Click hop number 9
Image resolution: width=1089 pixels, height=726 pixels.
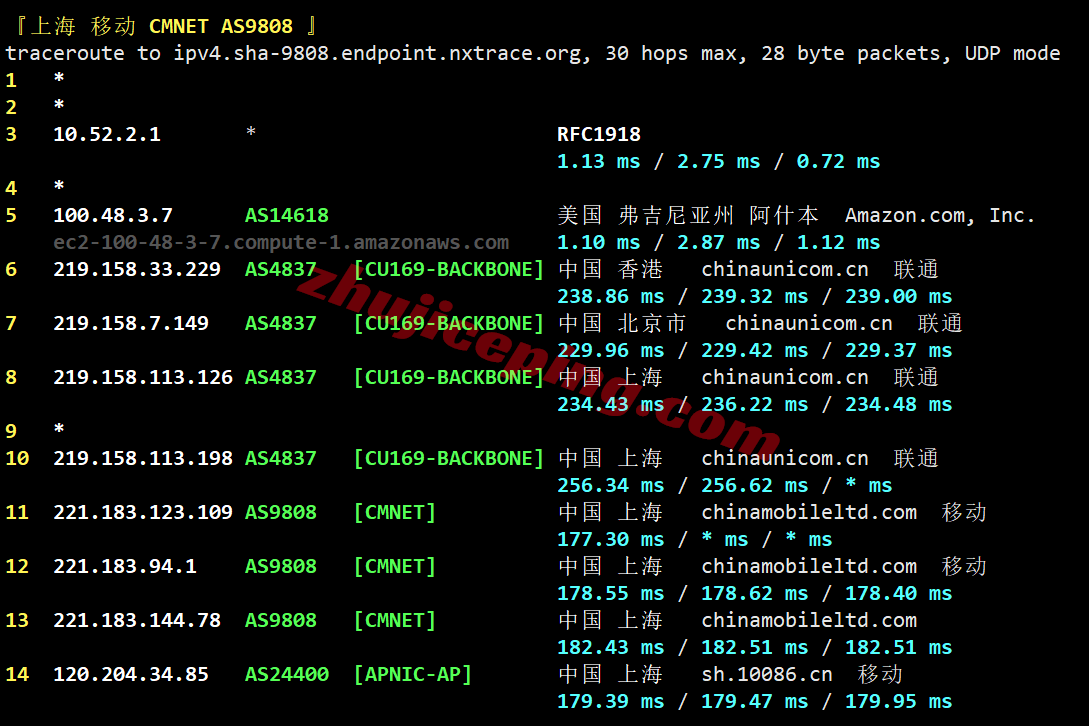point(11,431)
